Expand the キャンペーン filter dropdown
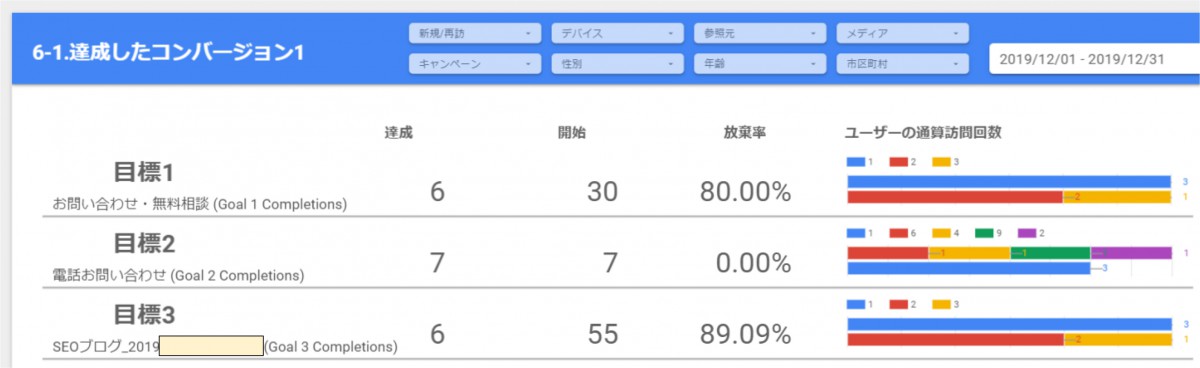 point(474,64)
